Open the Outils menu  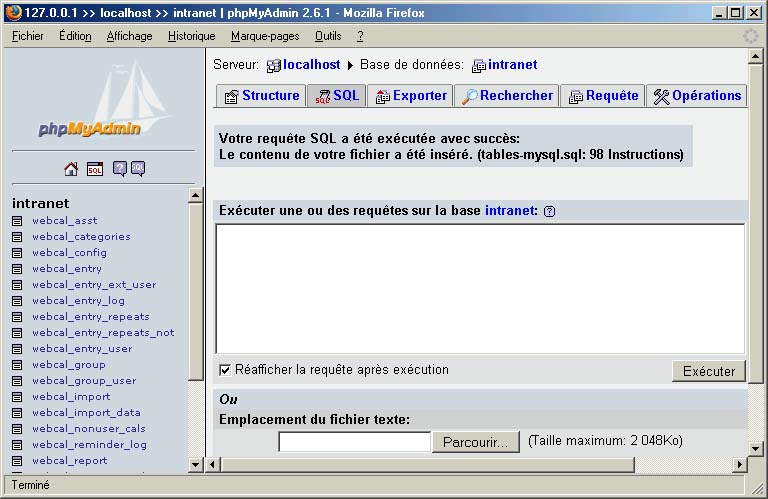click(328, 36)
